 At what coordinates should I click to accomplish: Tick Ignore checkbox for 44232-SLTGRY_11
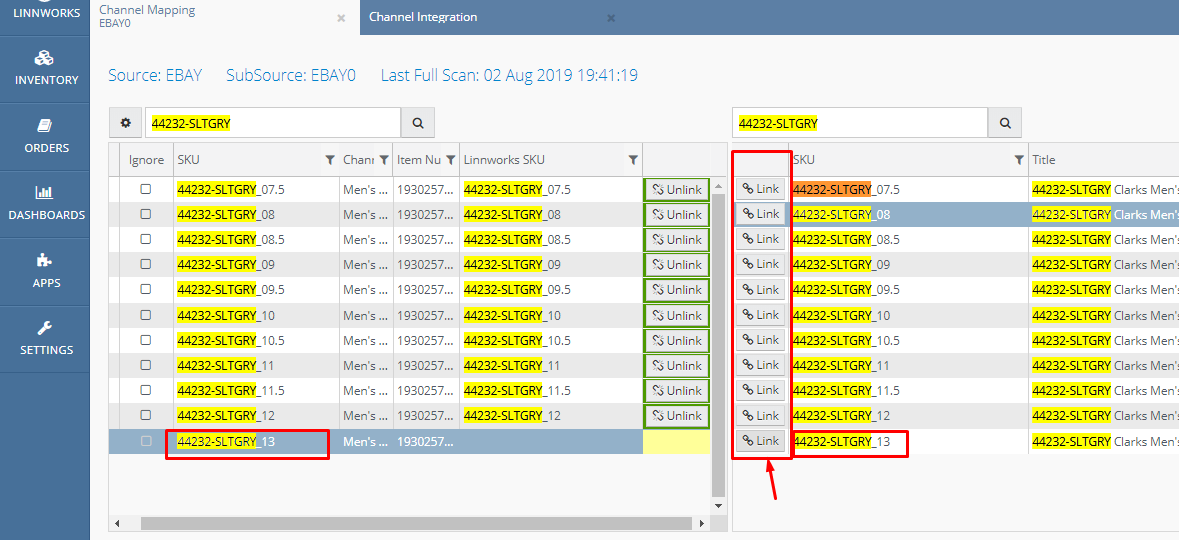tap(146, 365)
